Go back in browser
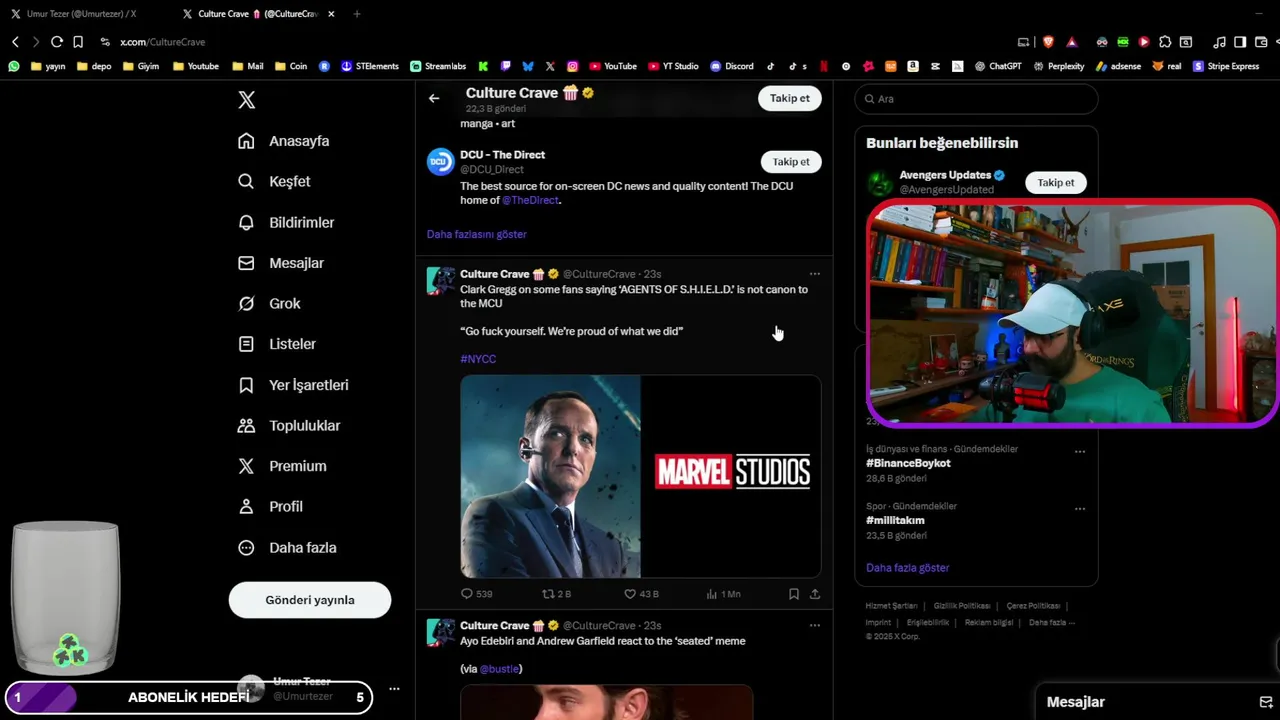This screenshot has height=720, width=1280. pos(15,42)
